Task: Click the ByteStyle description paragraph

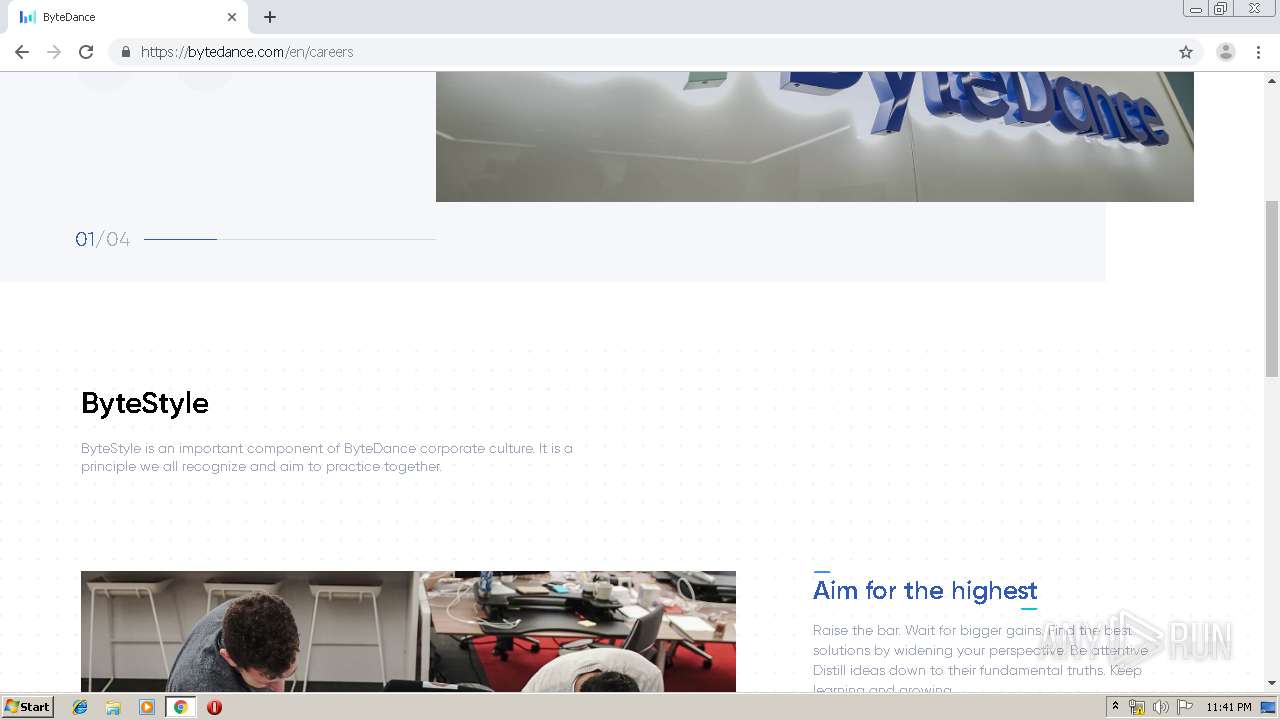Action: tap(327, 457)
